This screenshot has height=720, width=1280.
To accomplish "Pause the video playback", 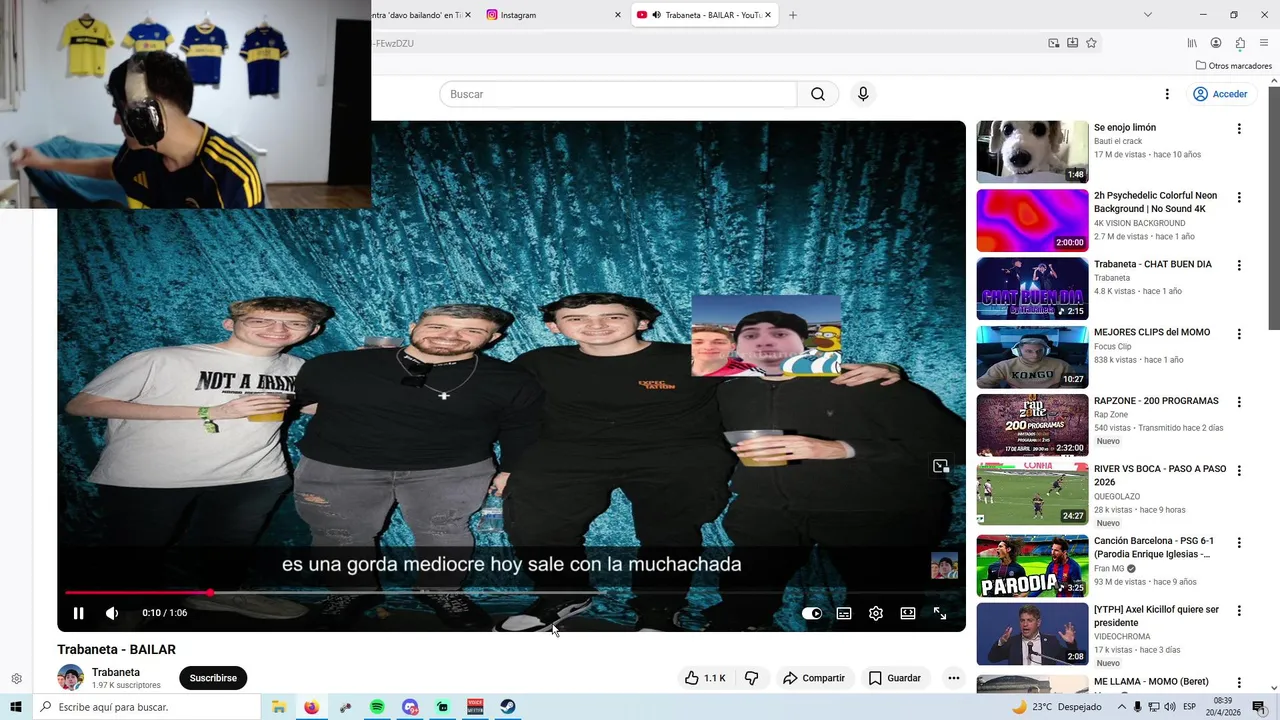I will click(78, 613).
